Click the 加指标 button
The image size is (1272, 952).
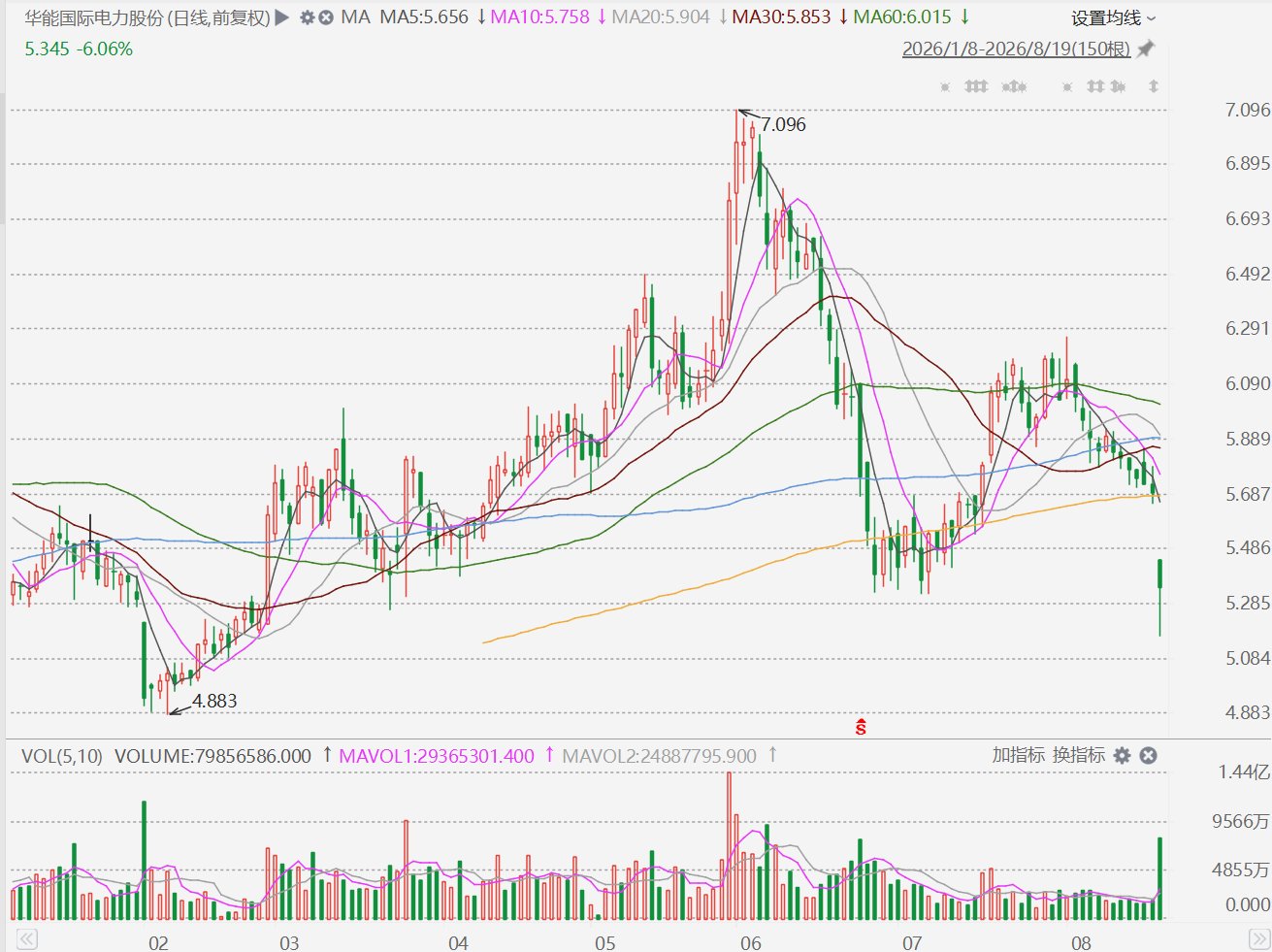coord(1018,755)
